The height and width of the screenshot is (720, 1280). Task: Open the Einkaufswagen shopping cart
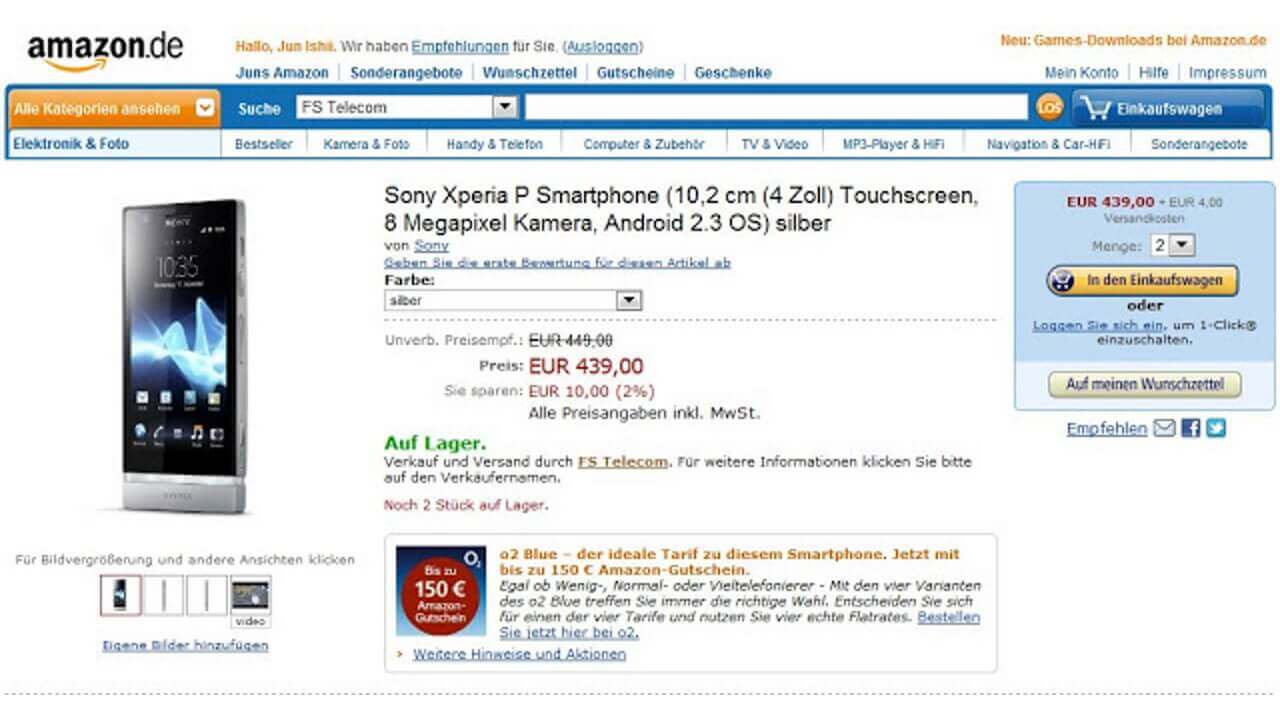1167,108
